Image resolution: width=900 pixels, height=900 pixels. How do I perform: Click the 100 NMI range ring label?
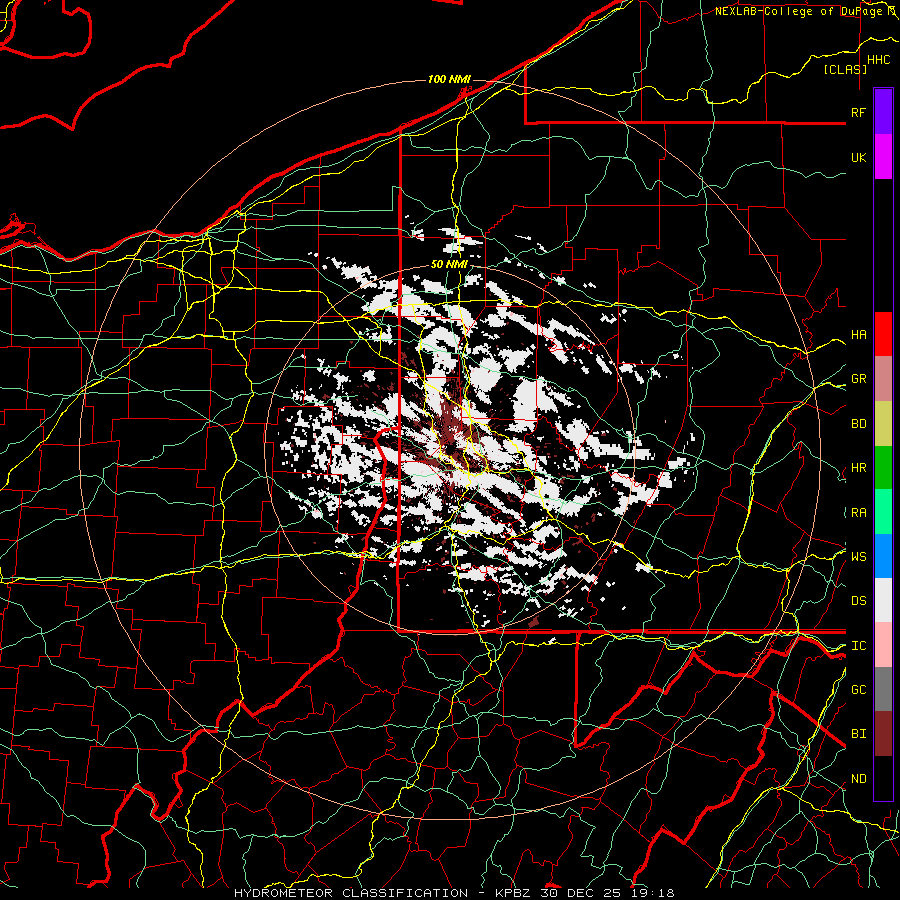click(449, 79)
